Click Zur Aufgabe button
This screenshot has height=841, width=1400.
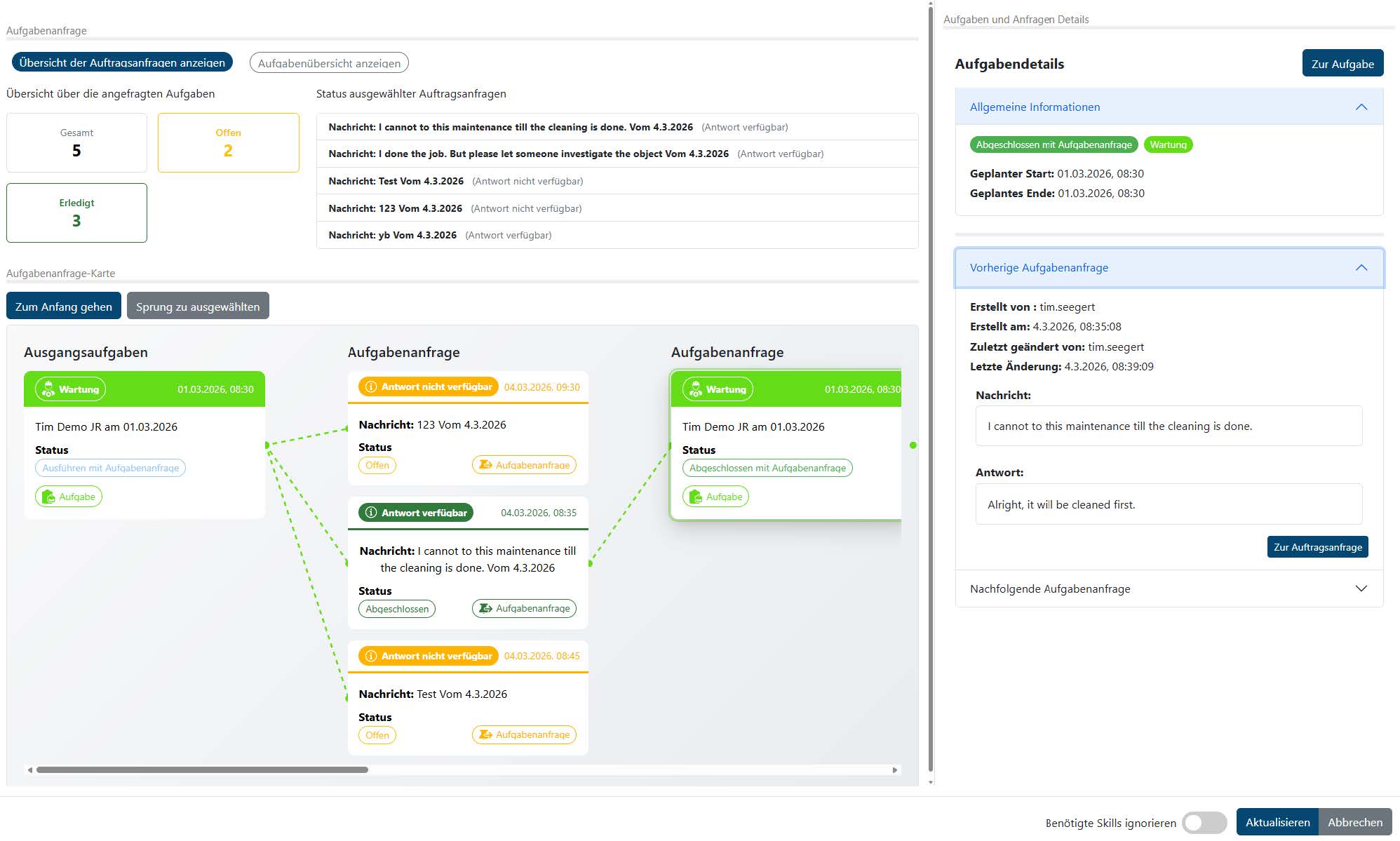tap(1342, 63)
